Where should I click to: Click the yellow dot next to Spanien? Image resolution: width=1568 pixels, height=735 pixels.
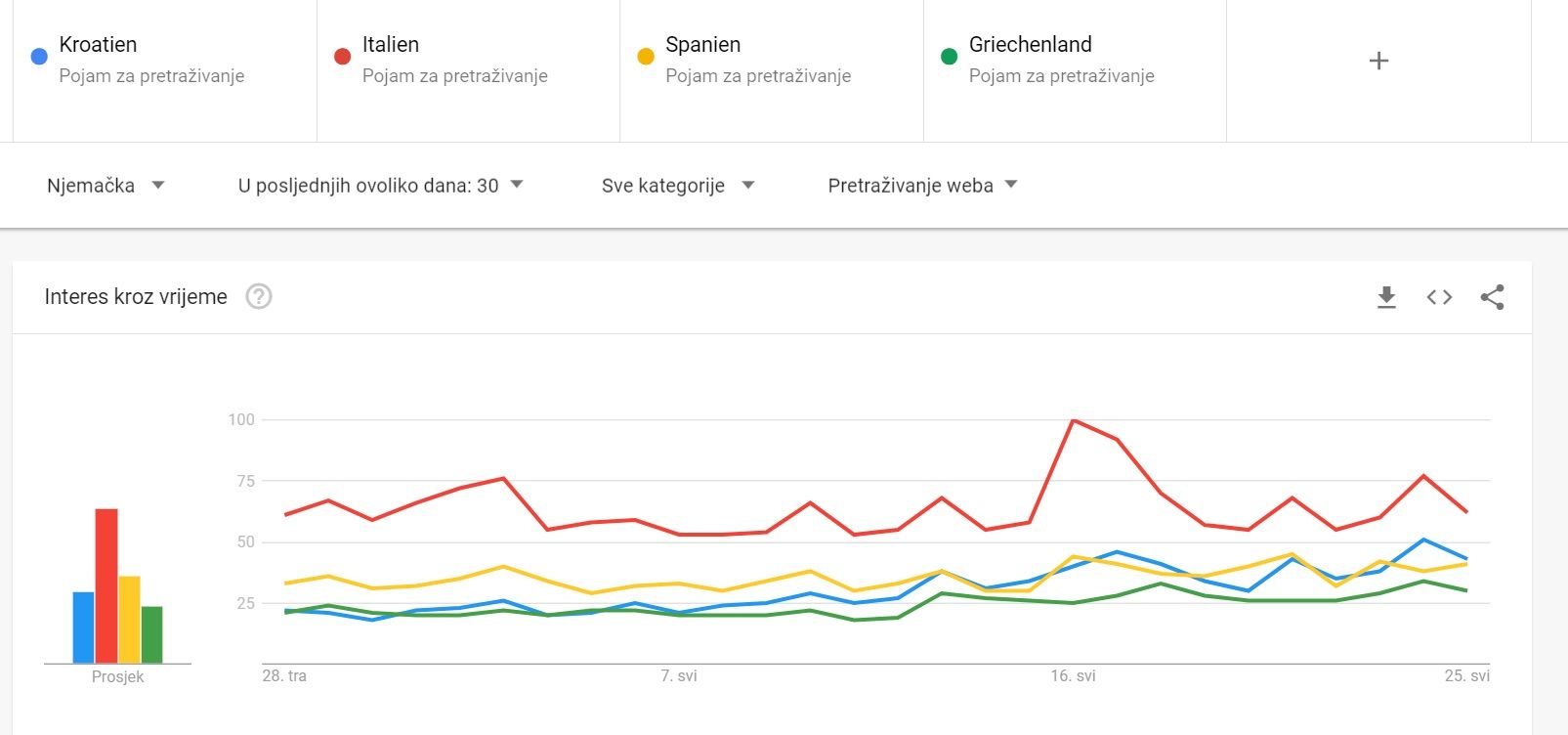click(x=646, y=57)
